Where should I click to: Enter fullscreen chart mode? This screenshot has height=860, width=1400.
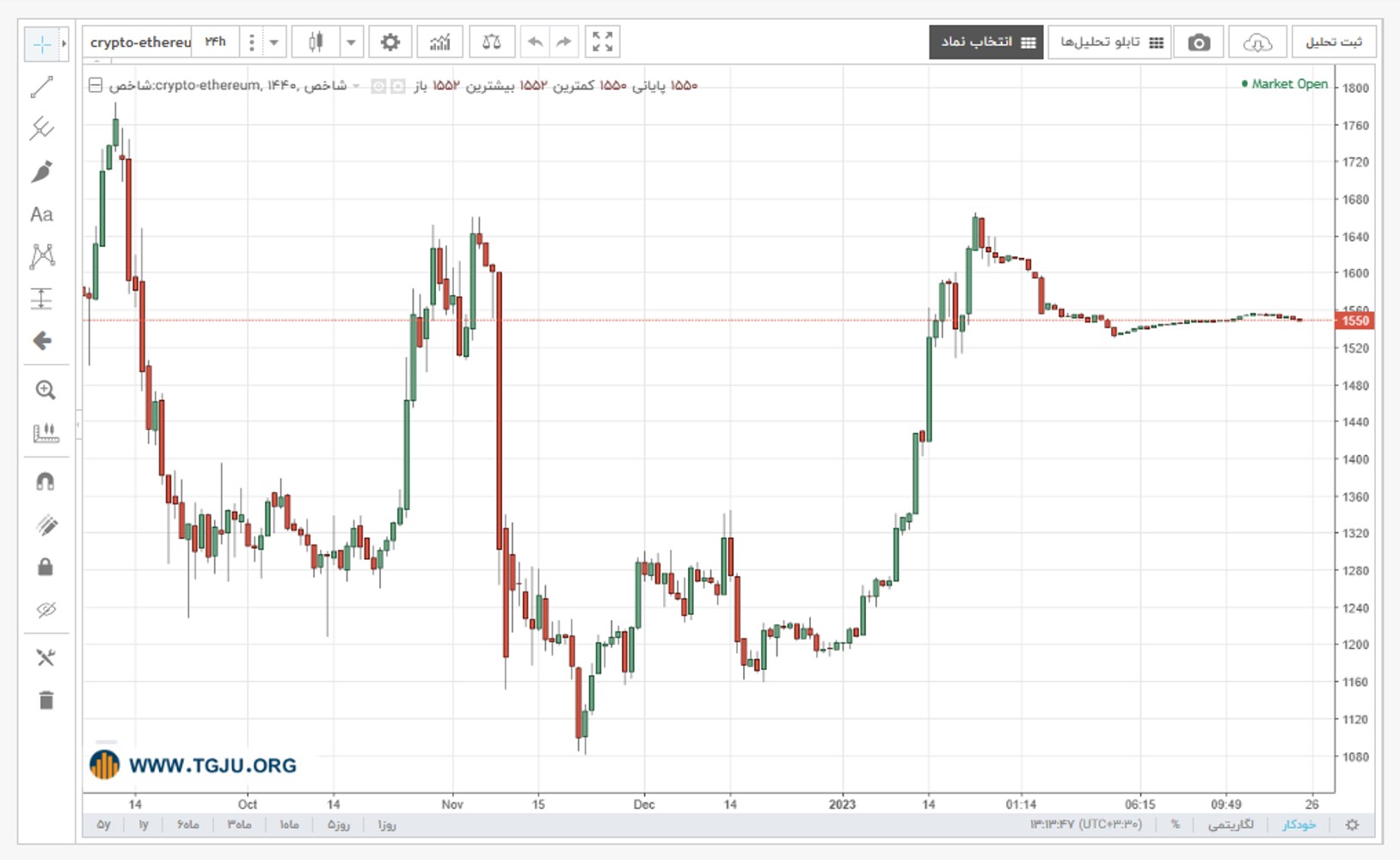(603, 42)
